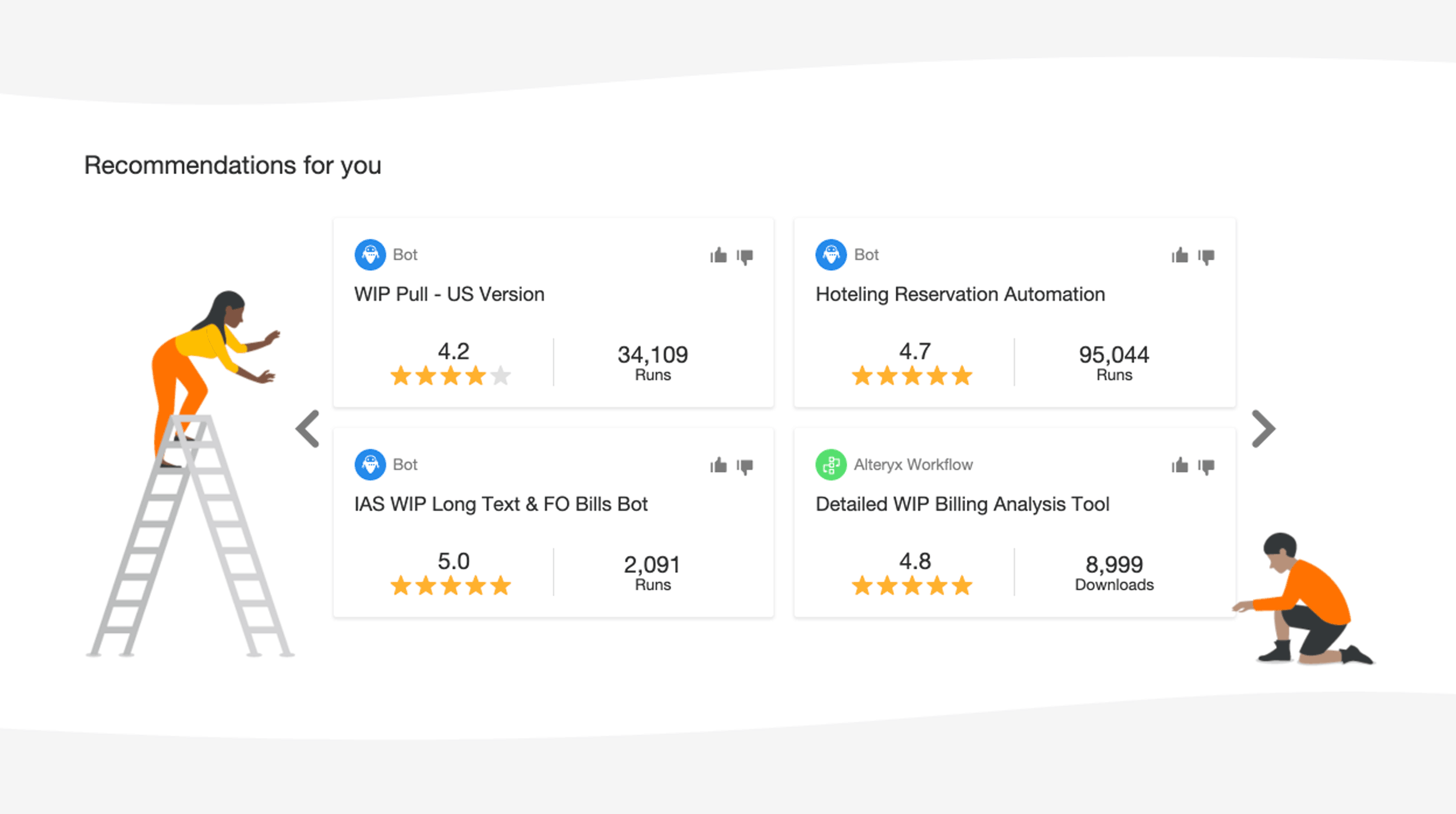
Task: Thumbs down WIP Pull - US Version
Action: point(745,257)
